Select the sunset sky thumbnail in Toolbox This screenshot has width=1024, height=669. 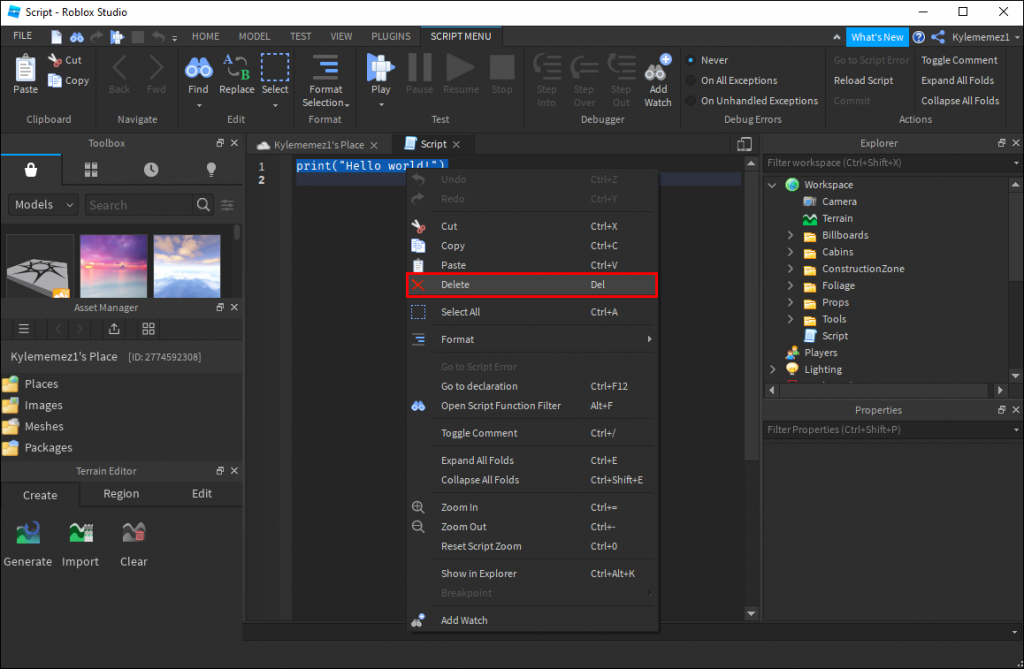coord(115,266)
